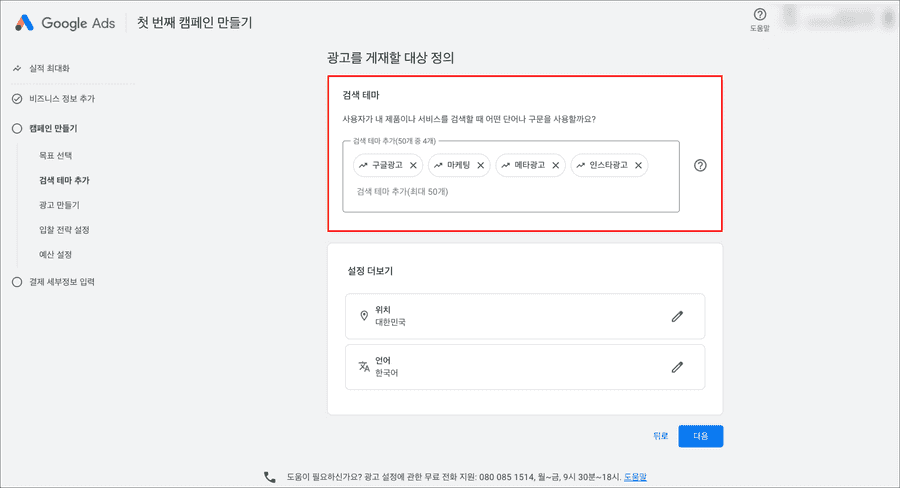Click the trend icon on 메타광고 chip
The image size is (900, 488).
click(x=505, y=165)
